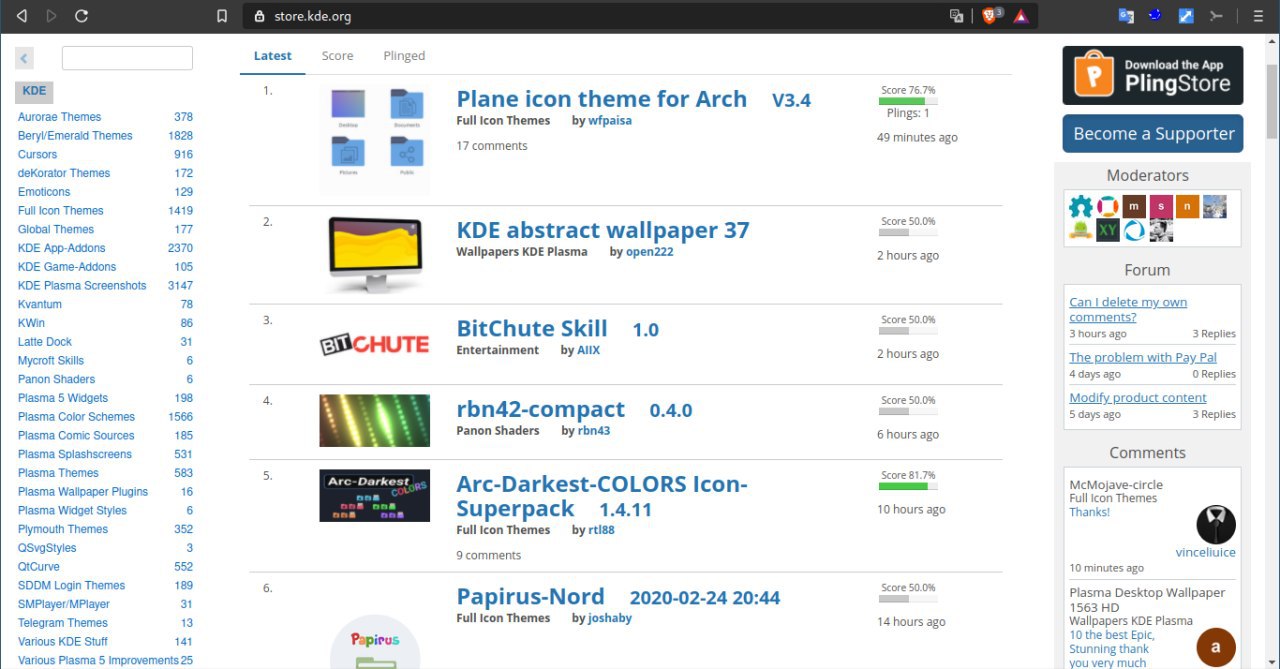
Task: Click the browser forward arrow
Action: (52, 16)
